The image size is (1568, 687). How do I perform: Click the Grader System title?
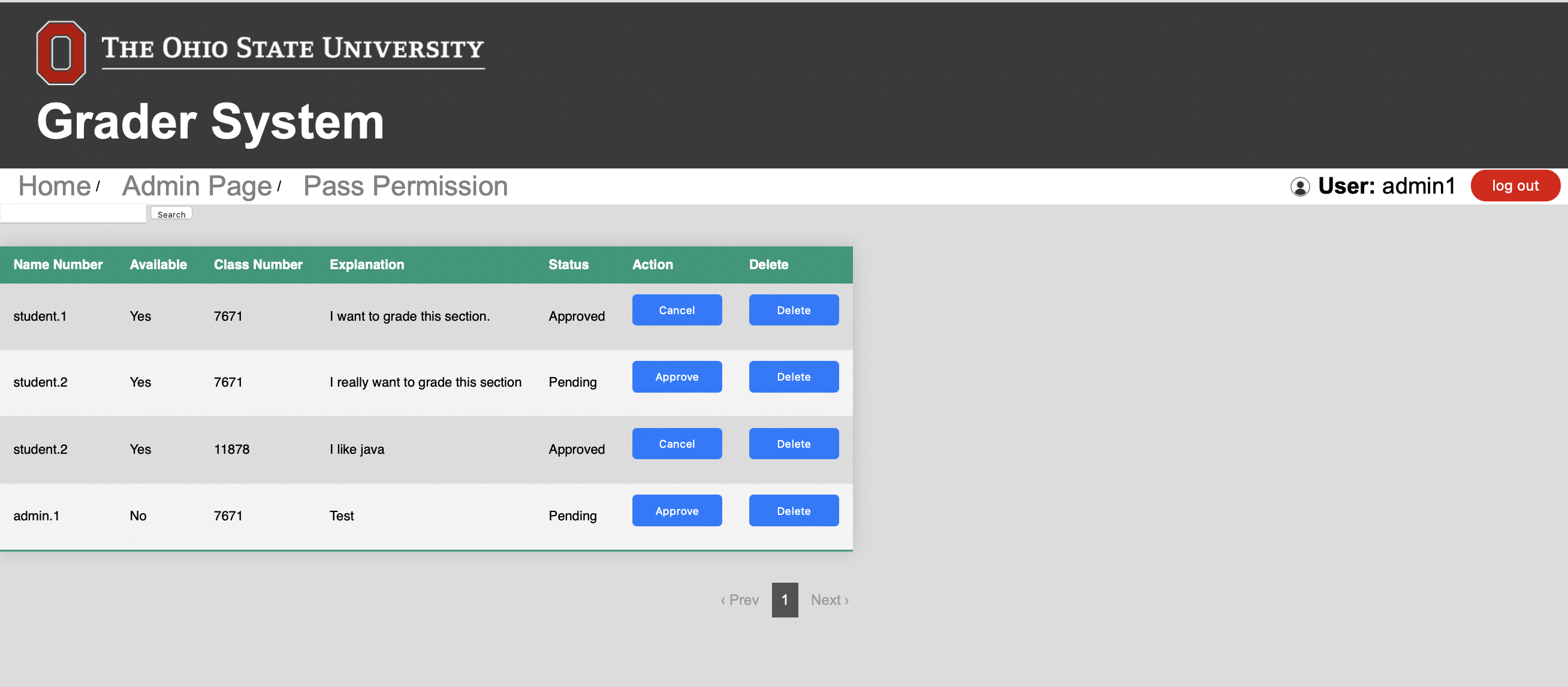pos(210,122)
